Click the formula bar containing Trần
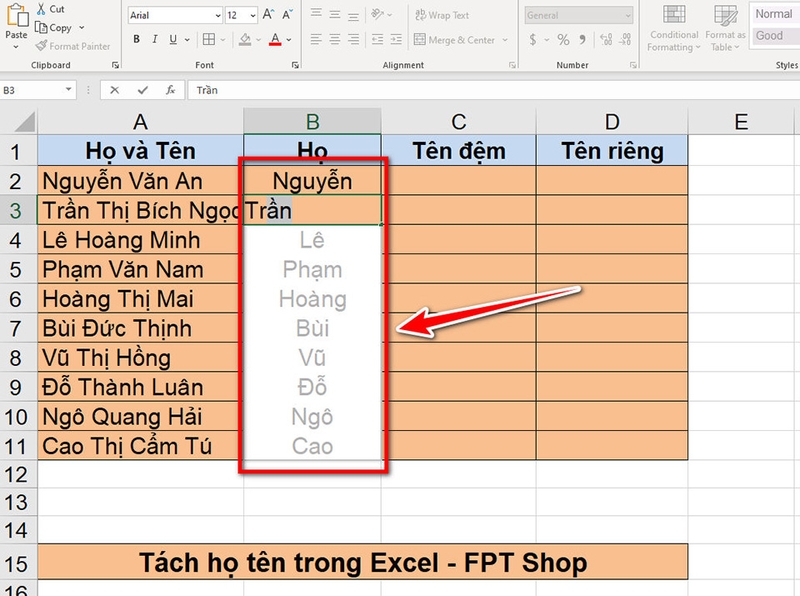800x596 pixels. [493, 90]
